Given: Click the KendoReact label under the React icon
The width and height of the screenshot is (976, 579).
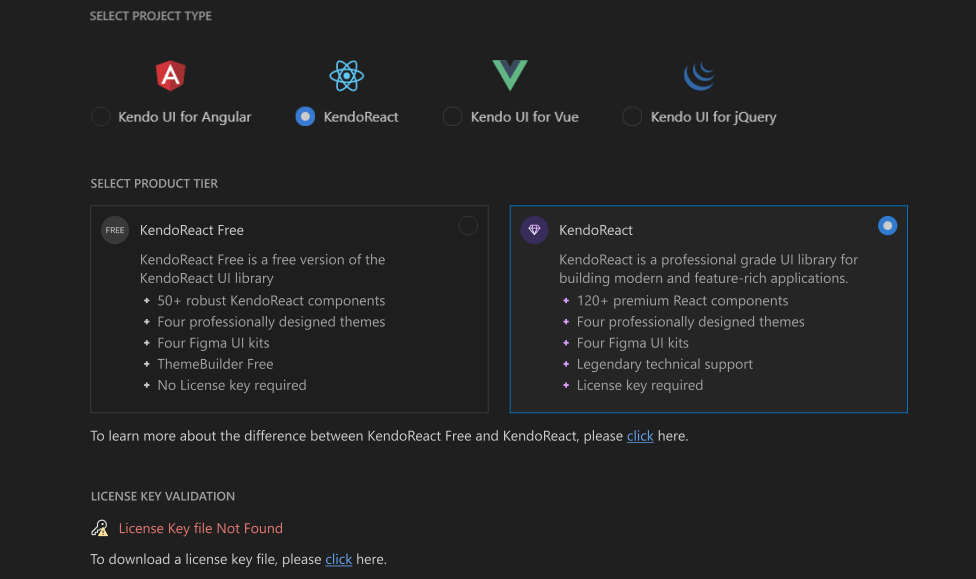Looking at the screenshot, I should tap(359, 116).
